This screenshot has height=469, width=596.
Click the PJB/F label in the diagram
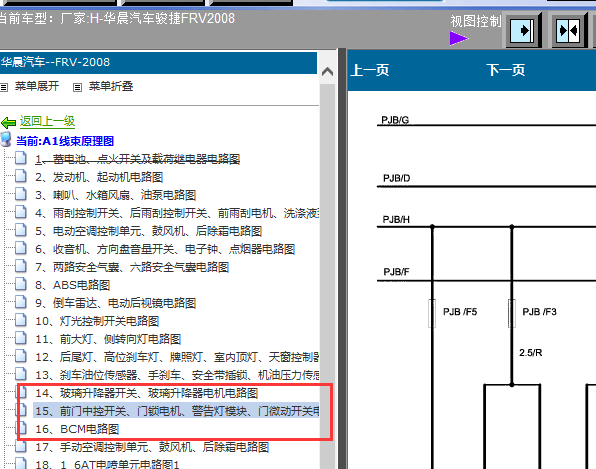tap(396, 272)
